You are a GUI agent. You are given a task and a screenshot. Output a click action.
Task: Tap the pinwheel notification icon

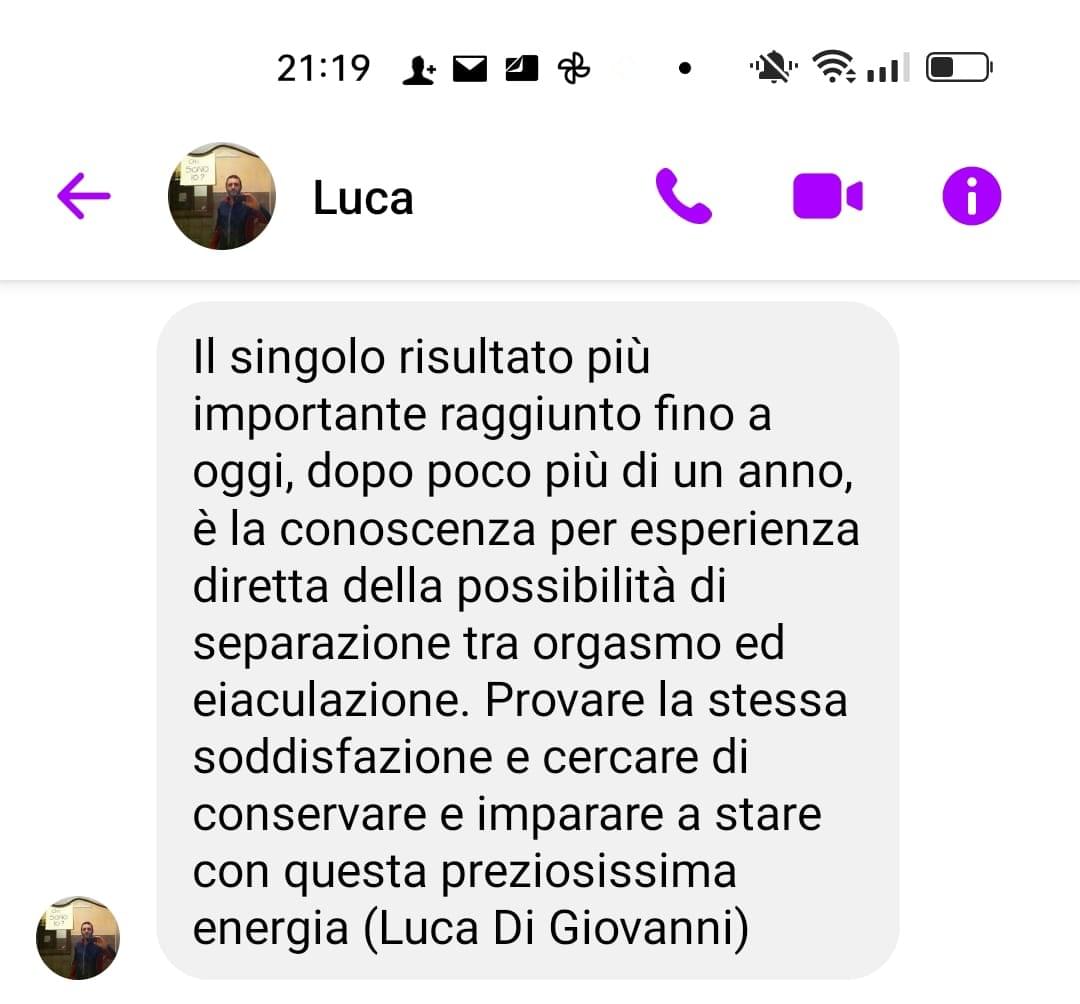pos(574,69)
